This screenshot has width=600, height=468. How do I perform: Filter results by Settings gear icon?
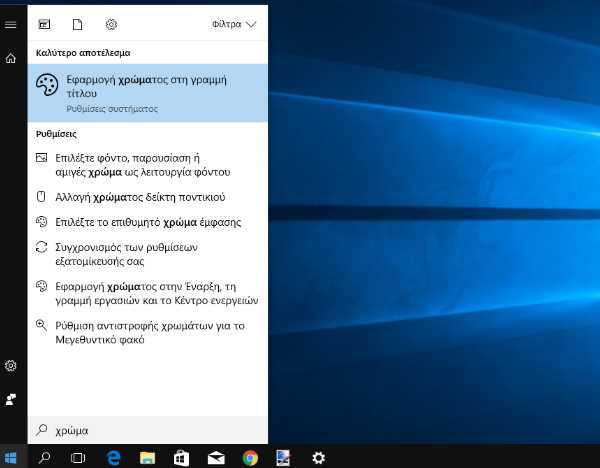(x=111, y=24)
